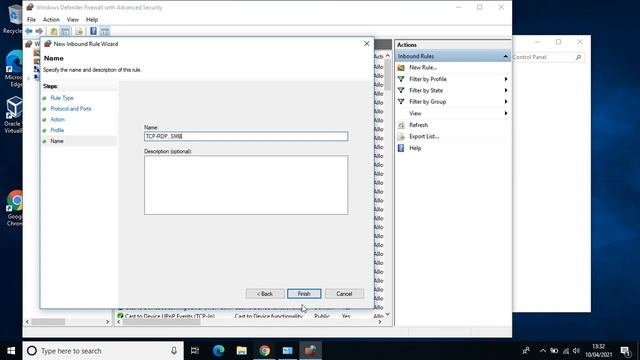Go to the Rule Type step
Image resolution: width=640 pixels, height=360 pixels.
[62, 98]
